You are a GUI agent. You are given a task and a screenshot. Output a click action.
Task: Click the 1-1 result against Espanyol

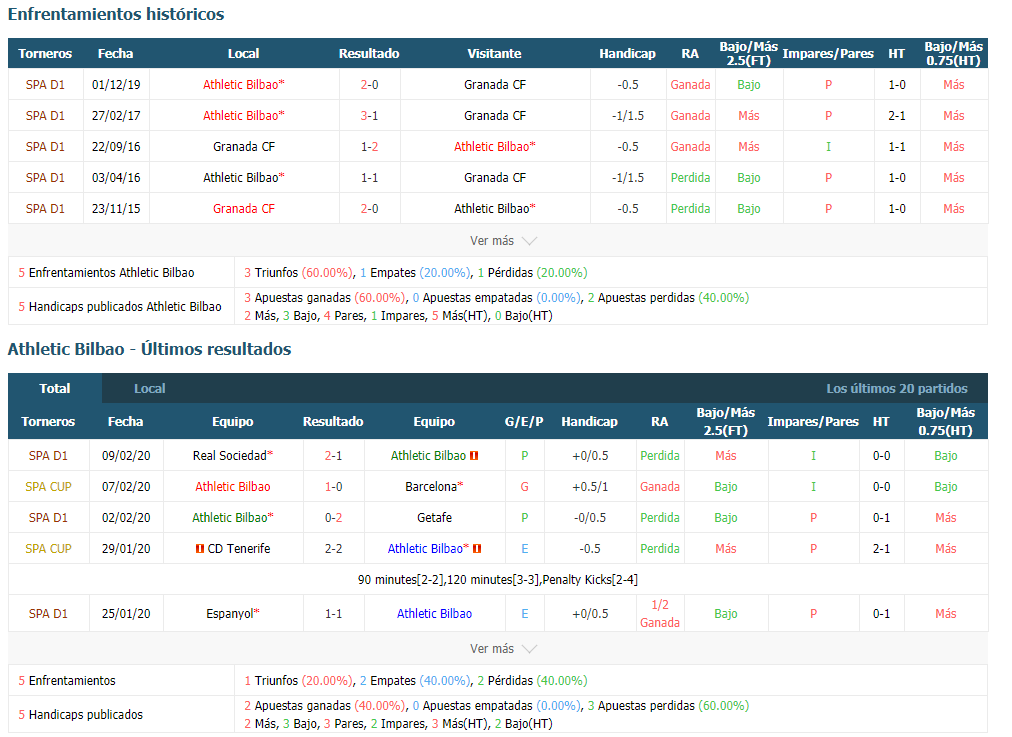[x=333, y=614]
